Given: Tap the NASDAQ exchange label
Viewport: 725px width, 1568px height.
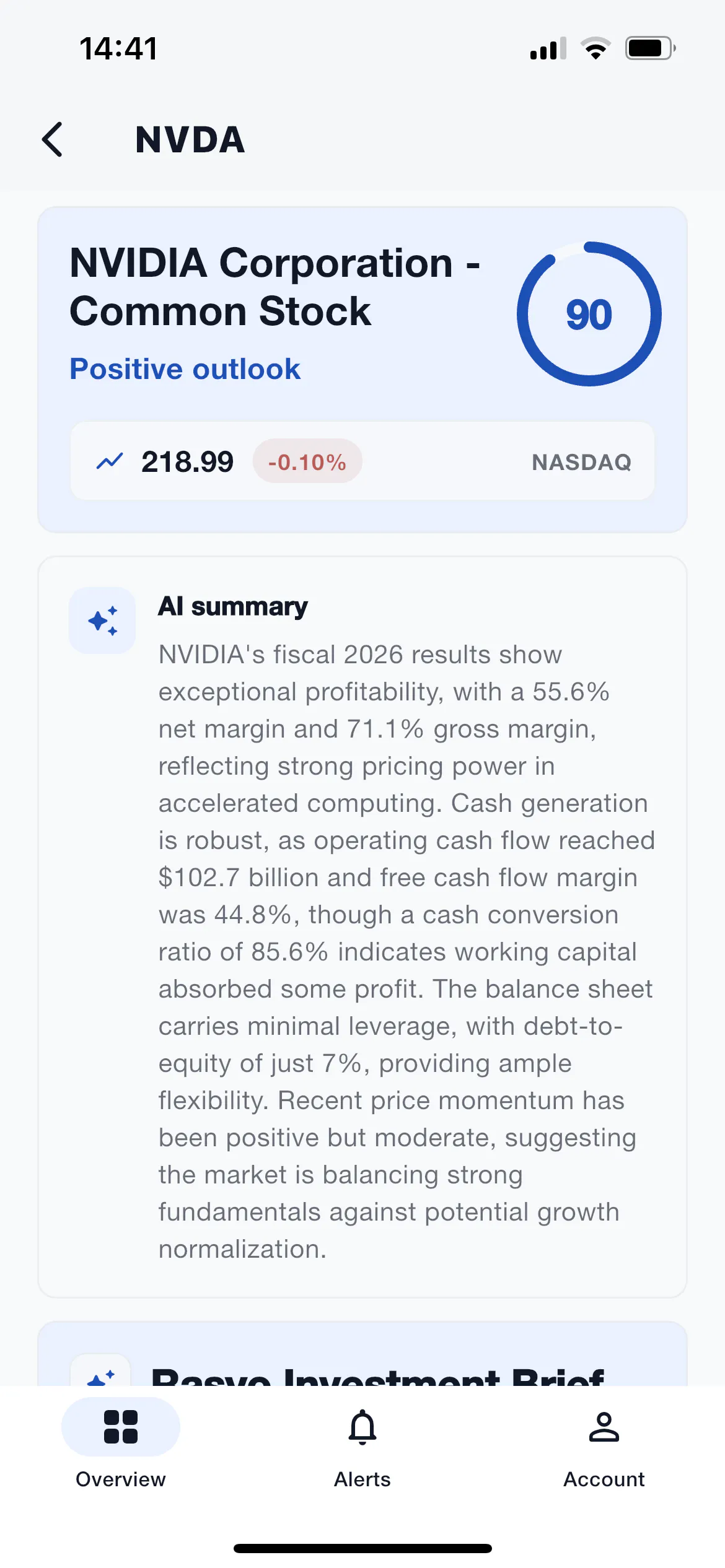Looking at the screenshot, I should 582,462.
